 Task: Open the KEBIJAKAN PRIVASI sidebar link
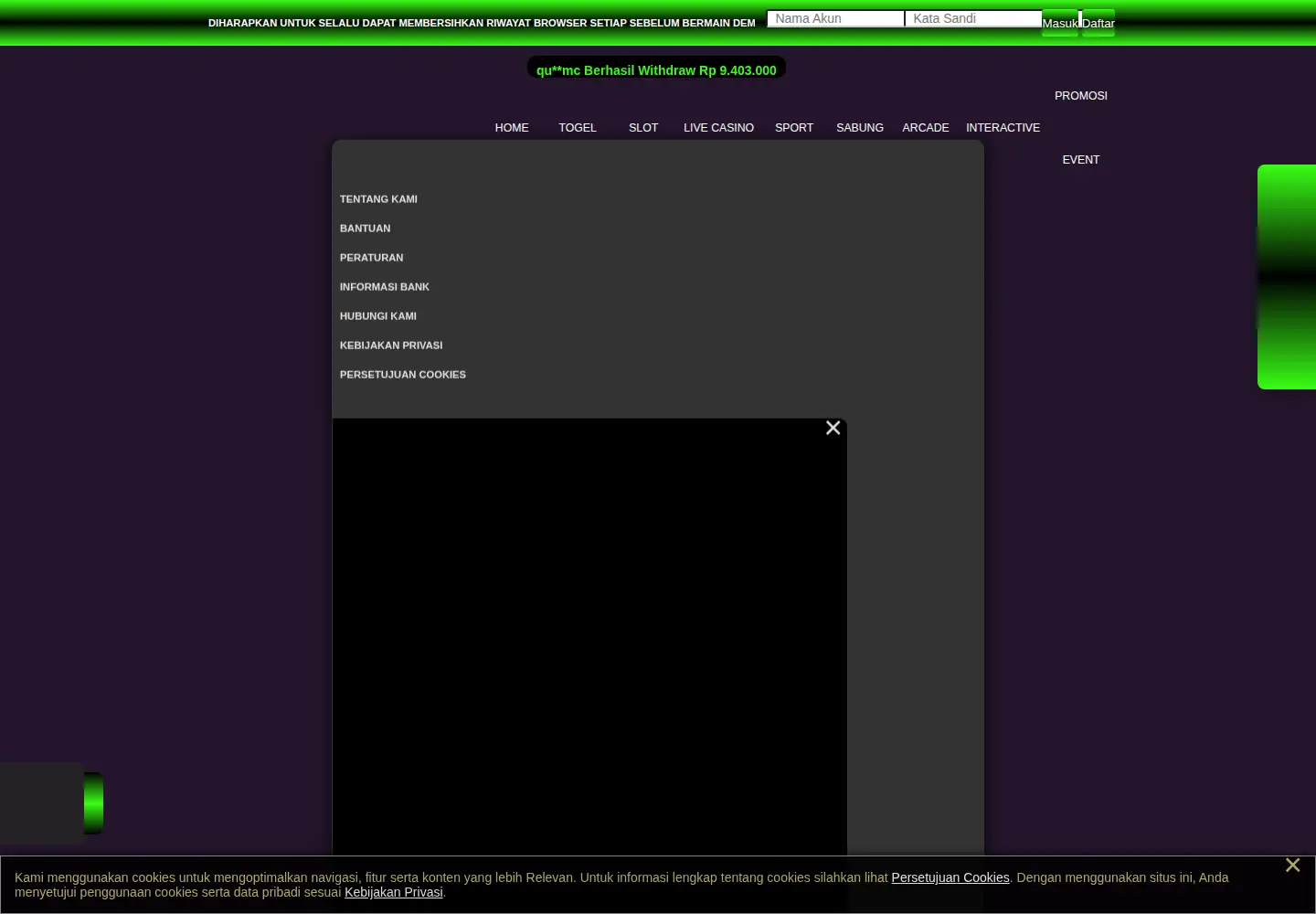[x=391, y=345]
